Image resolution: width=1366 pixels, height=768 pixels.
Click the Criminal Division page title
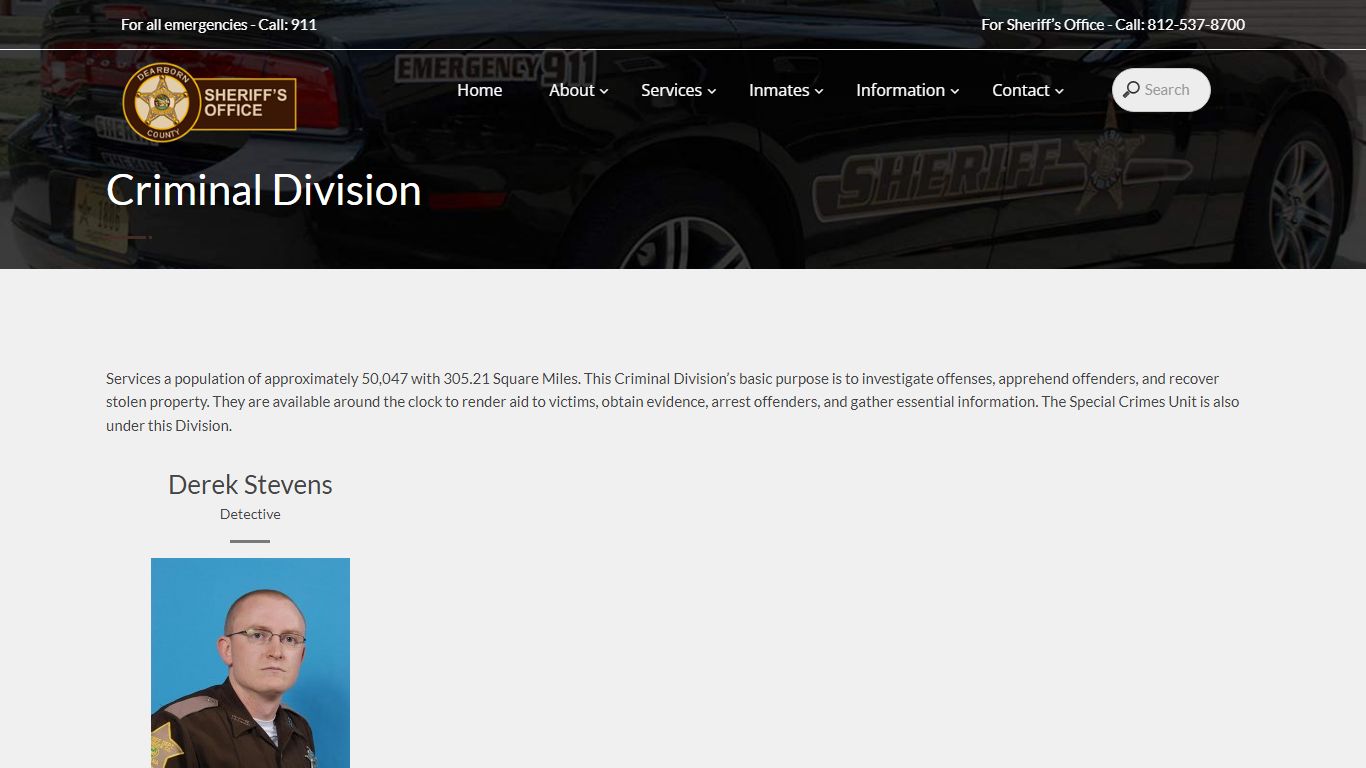pos(263,190)
